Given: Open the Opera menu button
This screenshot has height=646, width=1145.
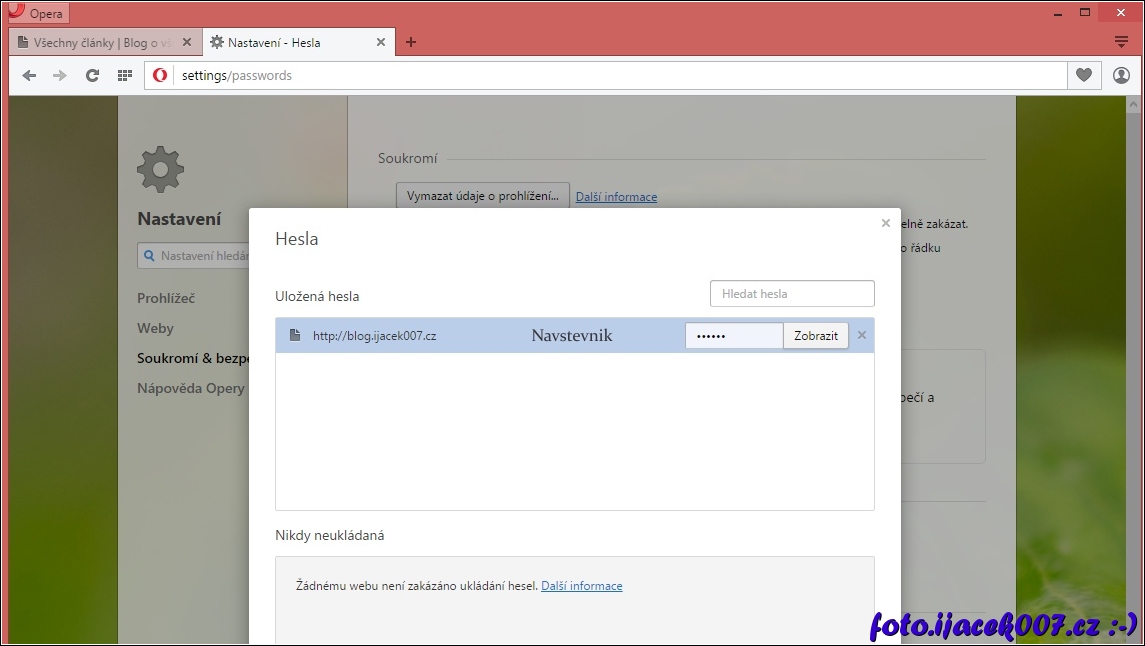Looking at the screenshot, I should coord(37,13).
